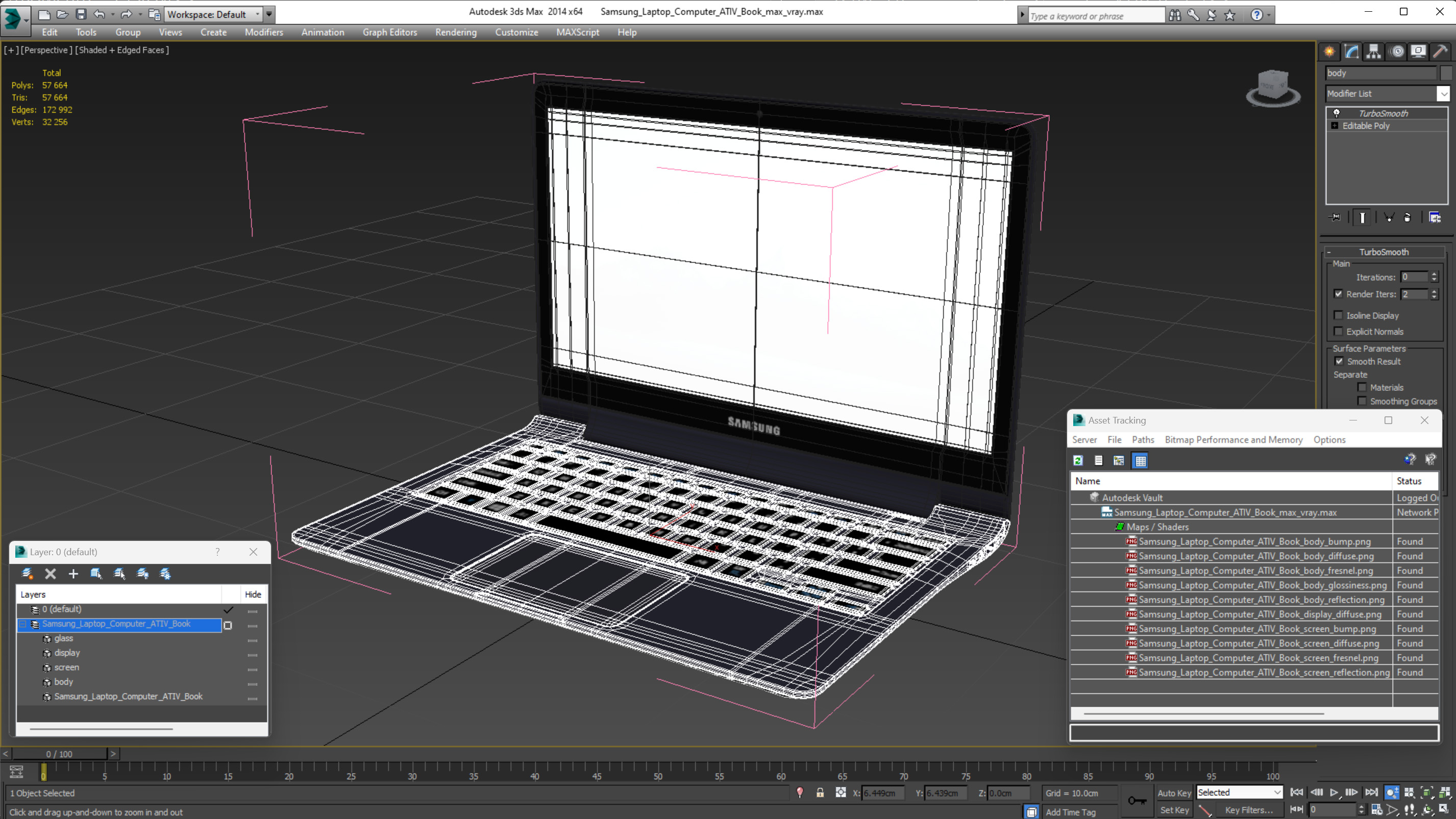Click Select Highlighted Objects icon in Layer window
Screen dimensions: 1456x819
[96, 574]
